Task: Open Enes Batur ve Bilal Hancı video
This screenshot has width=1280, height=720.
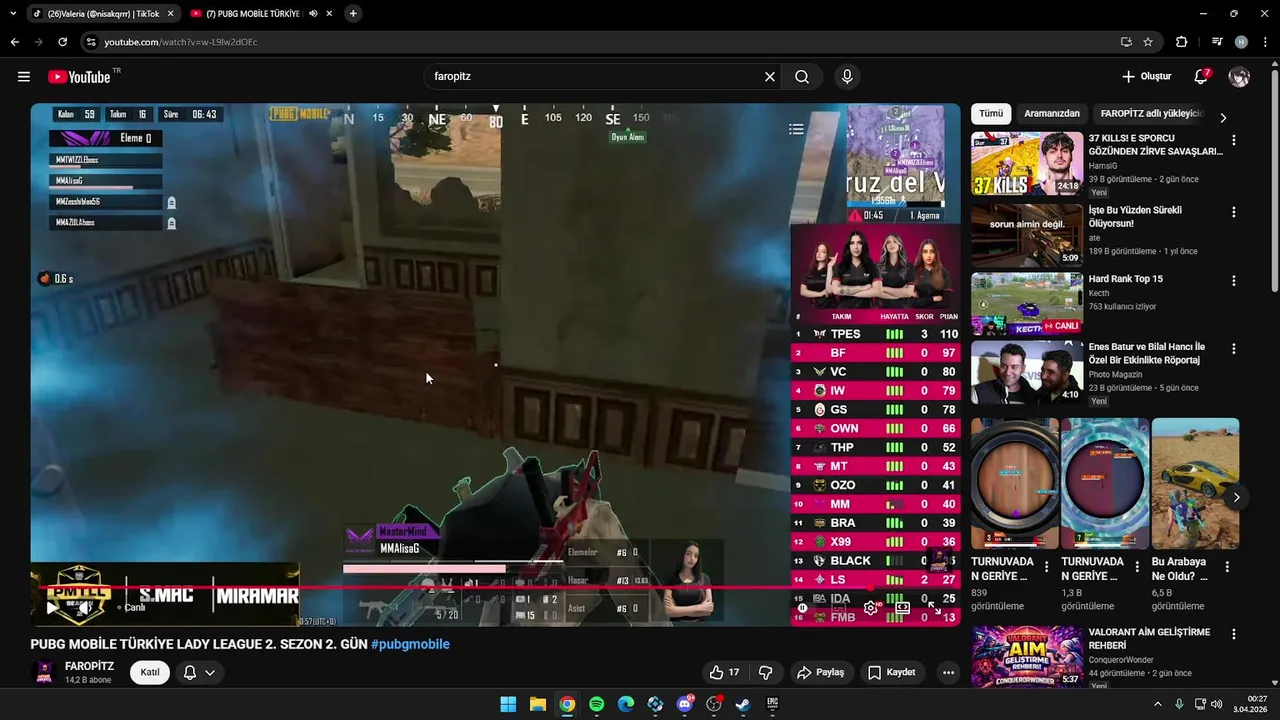Action: tap(1027, 372)
